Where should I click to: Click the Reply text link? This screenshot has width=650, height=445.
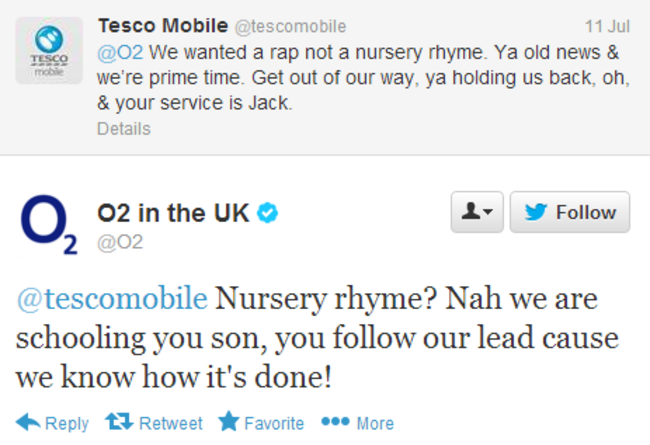(x=67, y=424)
